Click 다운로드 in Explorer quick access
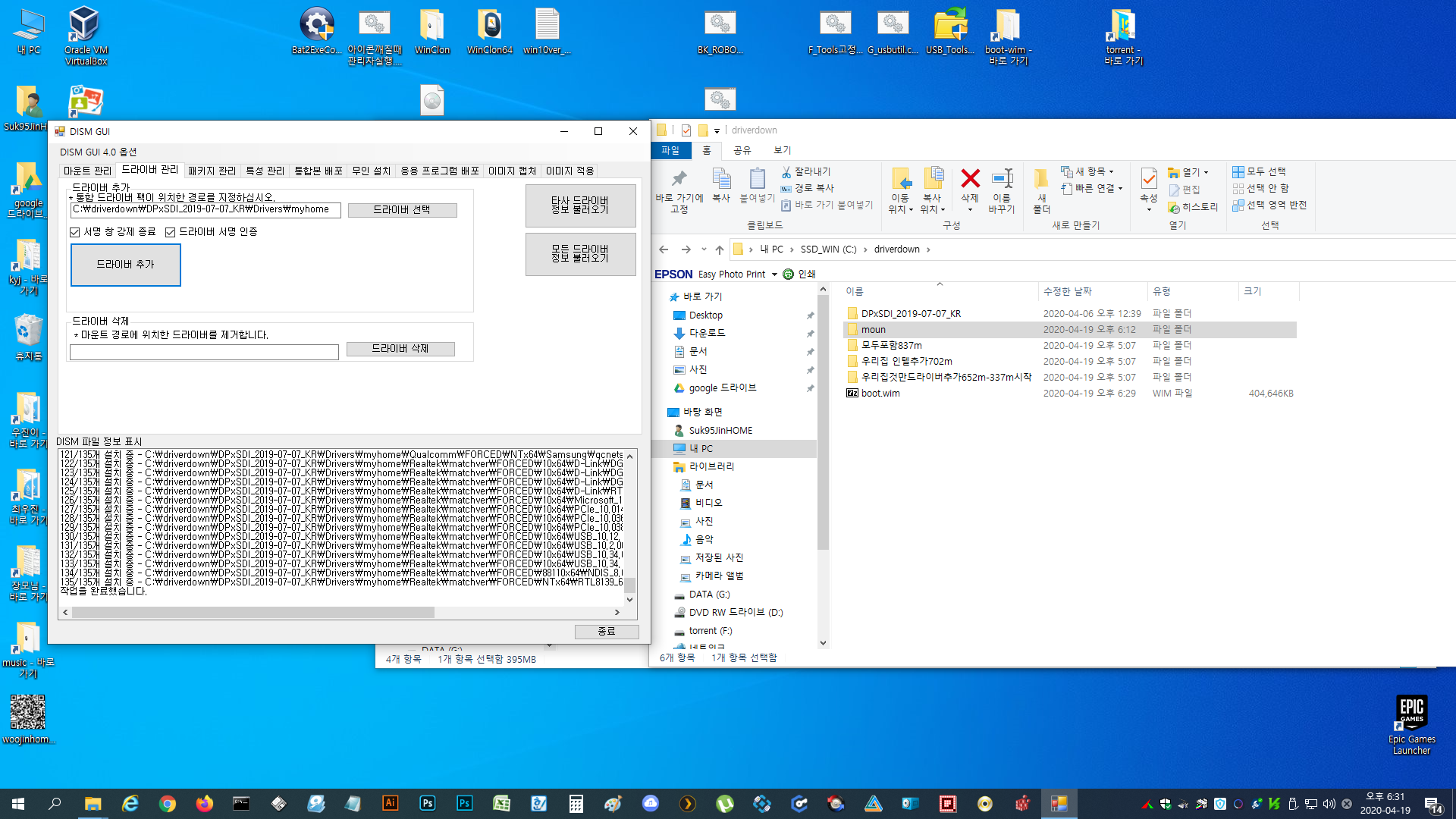Screen dimensions: 1456x819 tap(707, 333)
